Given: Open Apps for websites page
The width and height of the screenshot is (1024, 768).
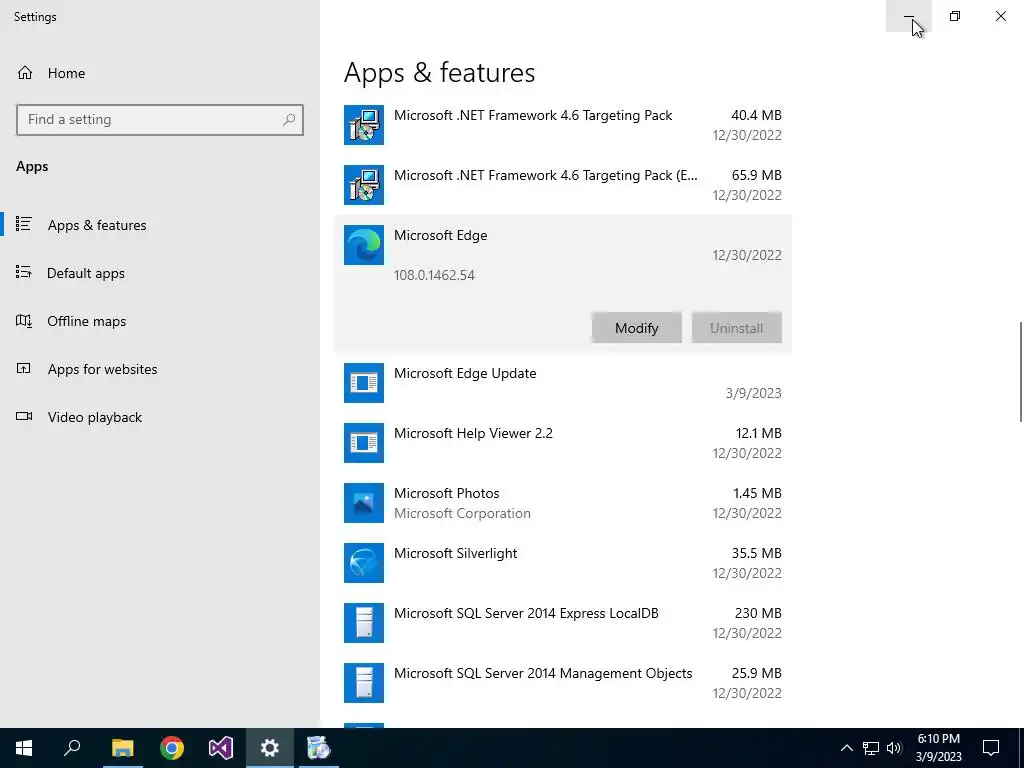Looking at the screenshot, I should click(x=160, y=369).
